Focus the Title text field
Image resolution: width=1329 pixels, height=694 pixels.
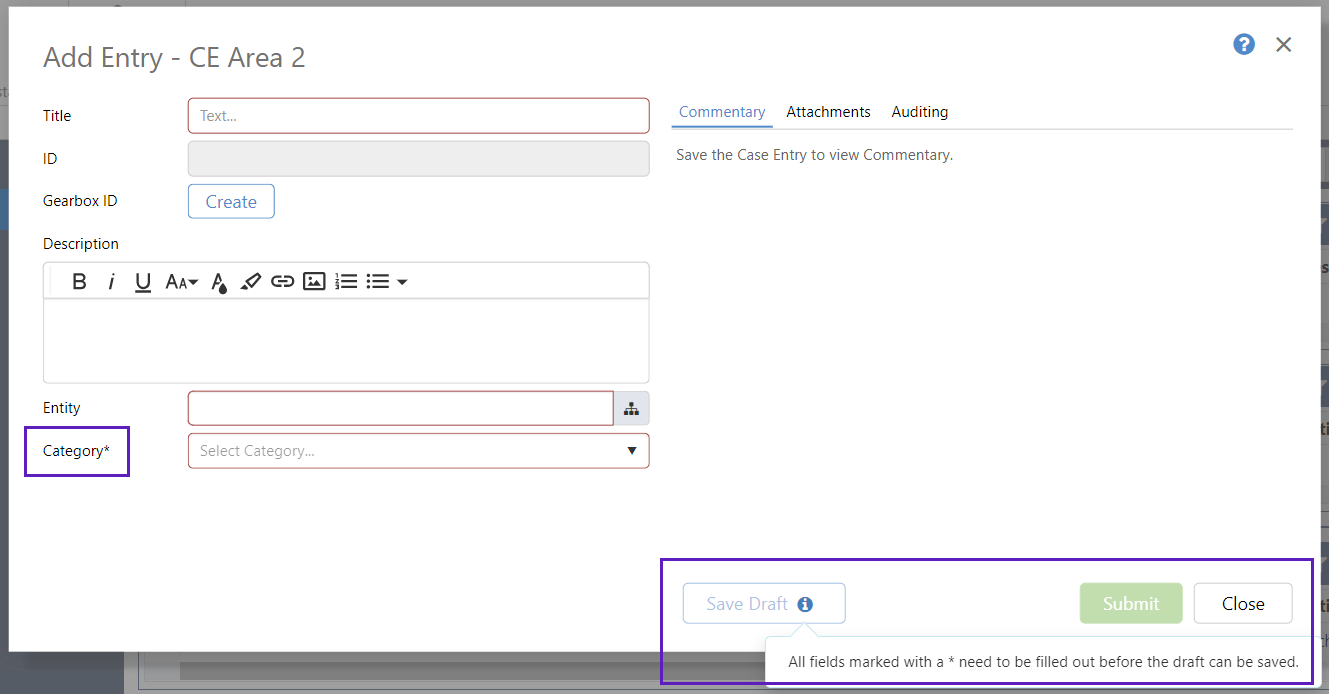point(418,116)
